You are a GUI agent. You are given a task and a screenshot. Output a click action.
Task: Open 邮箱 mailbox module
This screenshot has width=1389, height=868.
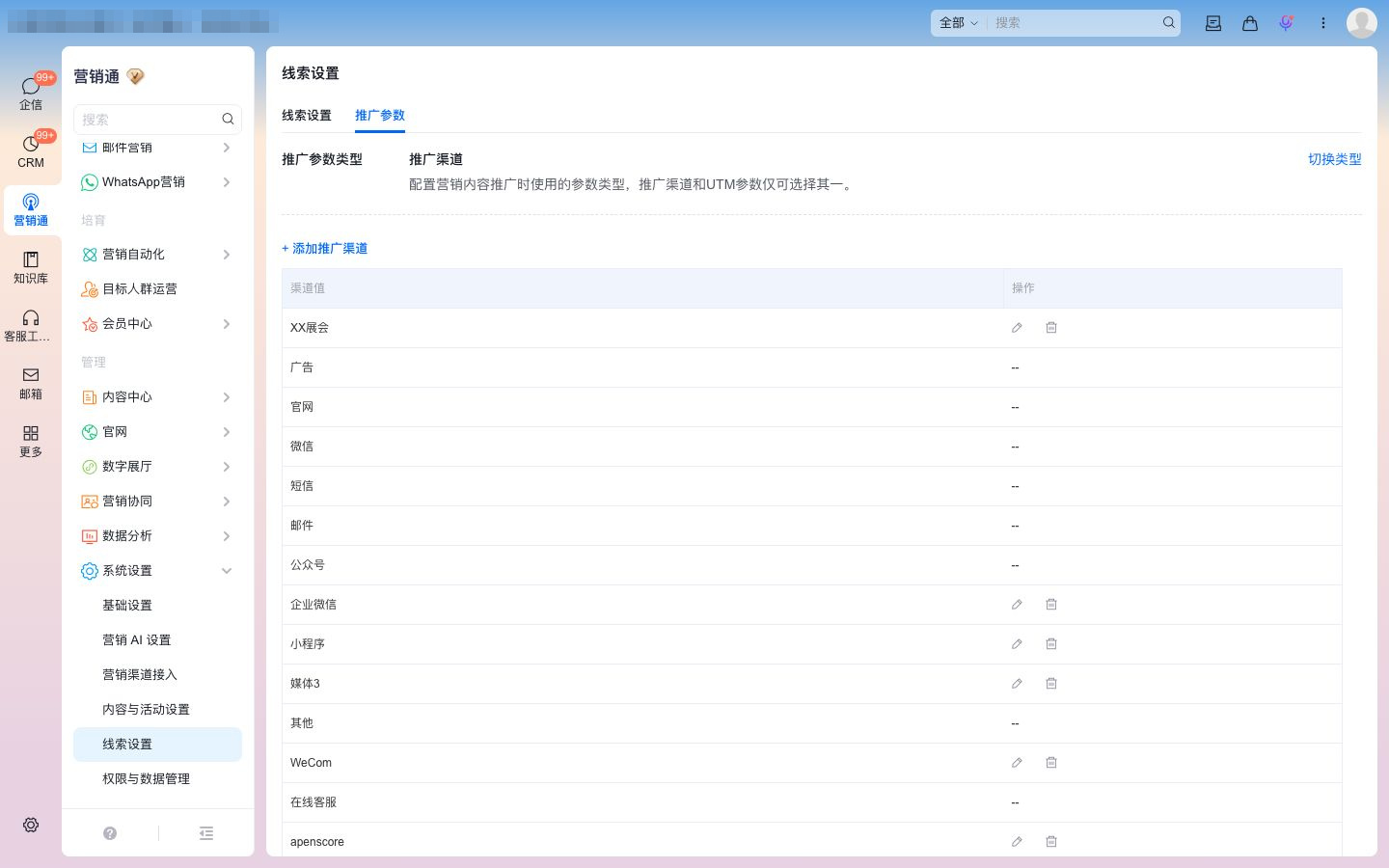click(x=31, y=383)
